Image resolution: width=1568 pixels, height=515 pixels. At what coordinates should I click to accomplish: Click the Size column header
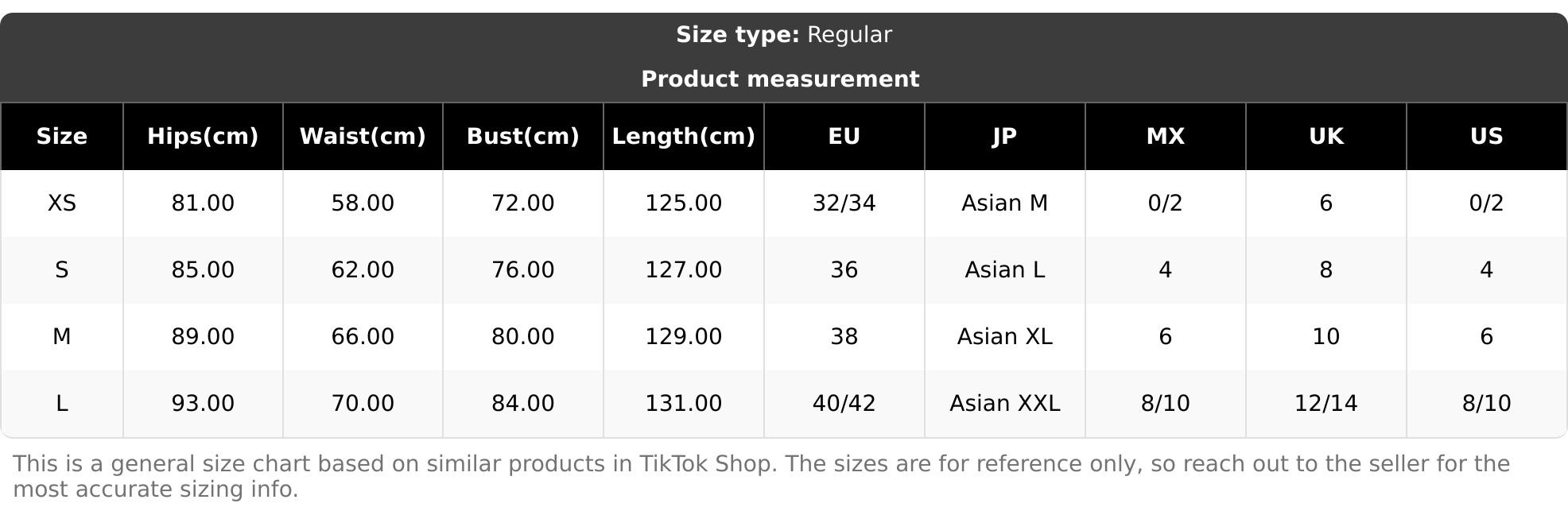(62, 137)
